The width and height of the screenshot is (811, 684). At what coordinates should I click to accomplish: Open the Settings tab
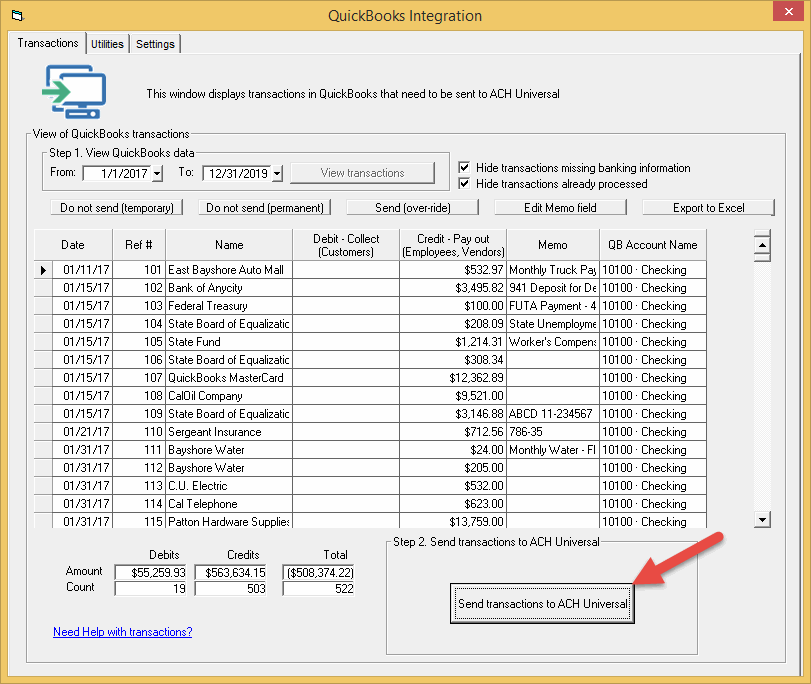point(155,43)
